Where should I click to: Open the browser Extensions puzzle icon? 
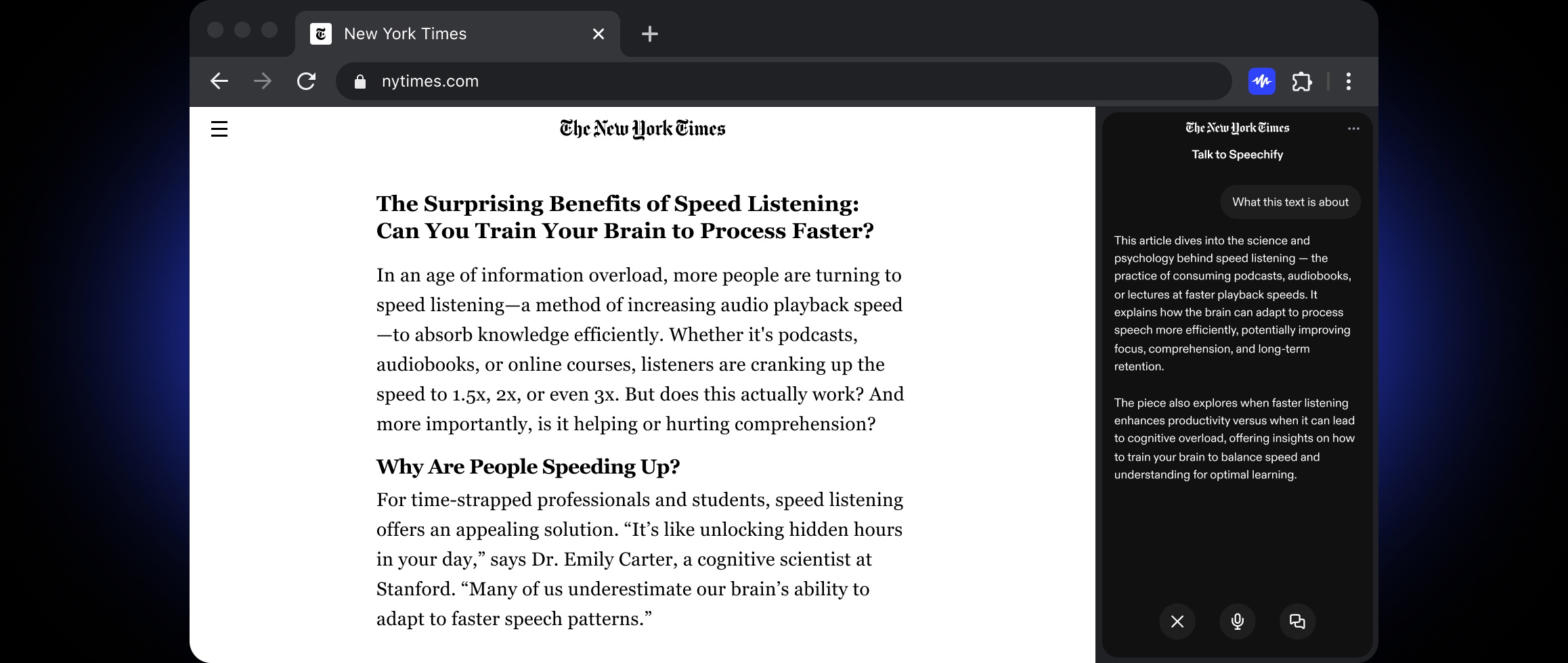point(1301,81)
